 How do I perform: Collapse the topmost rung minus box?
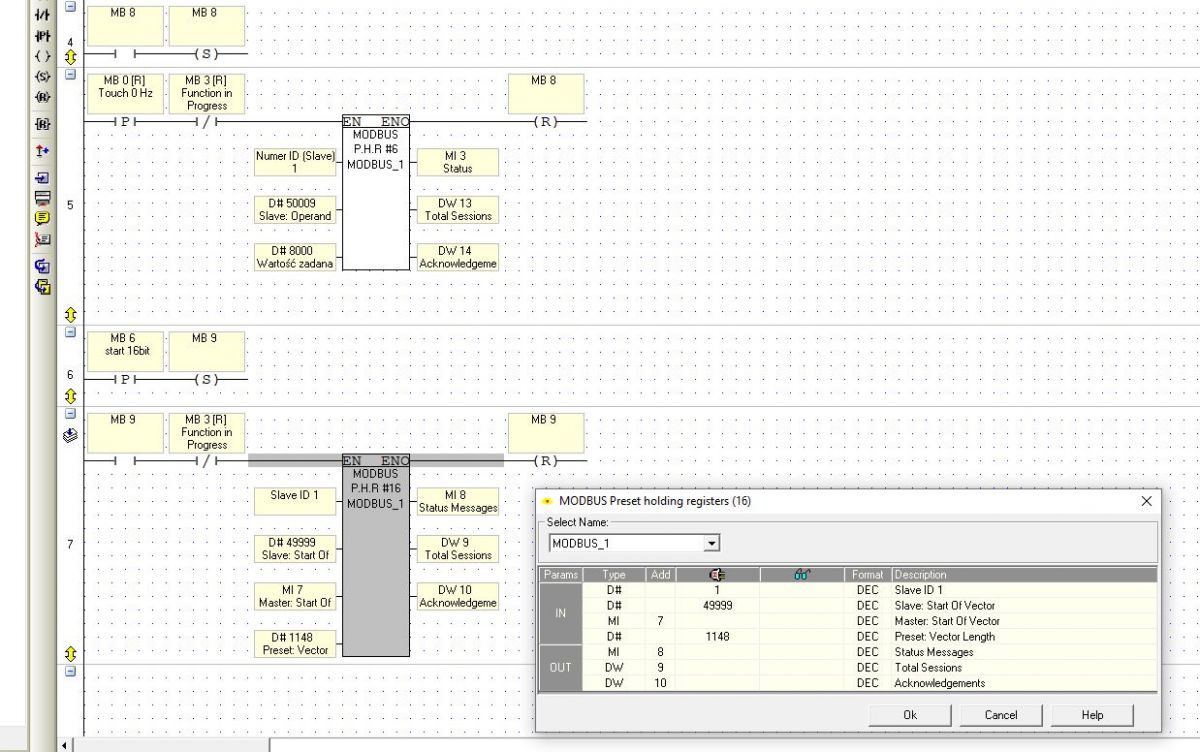pyautogui.click(x=71, y=7)
